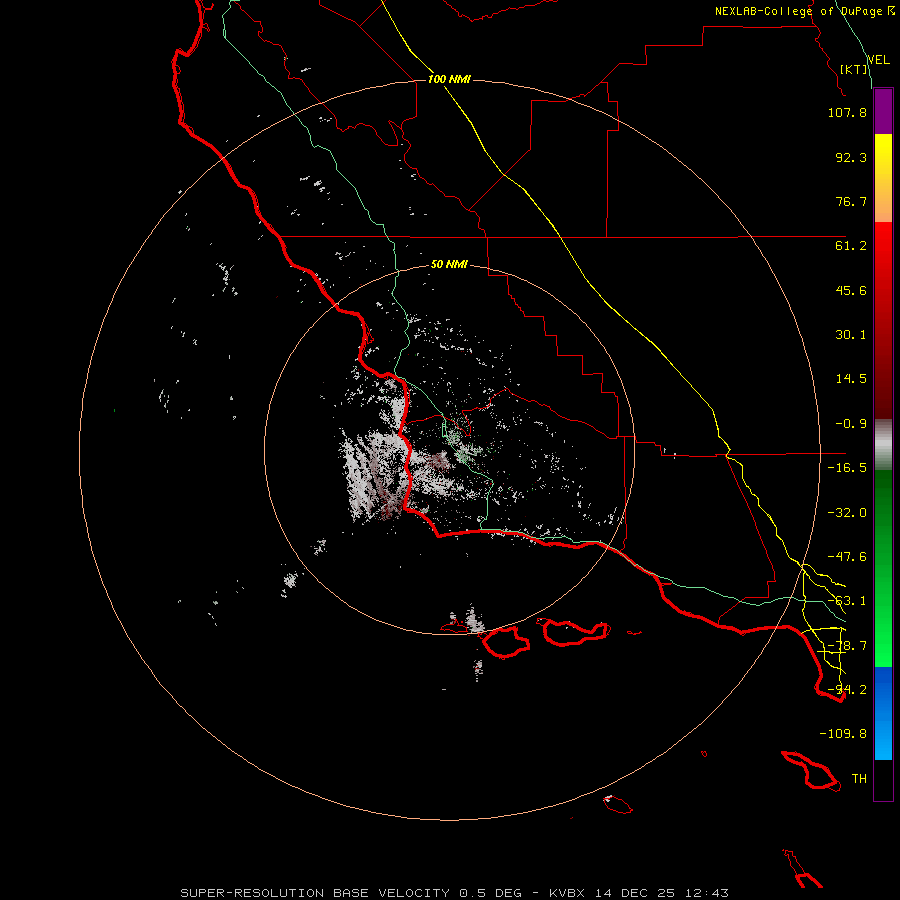Select the -109.8 scale value
Screen dimensions: 900x900
point(843,734)
